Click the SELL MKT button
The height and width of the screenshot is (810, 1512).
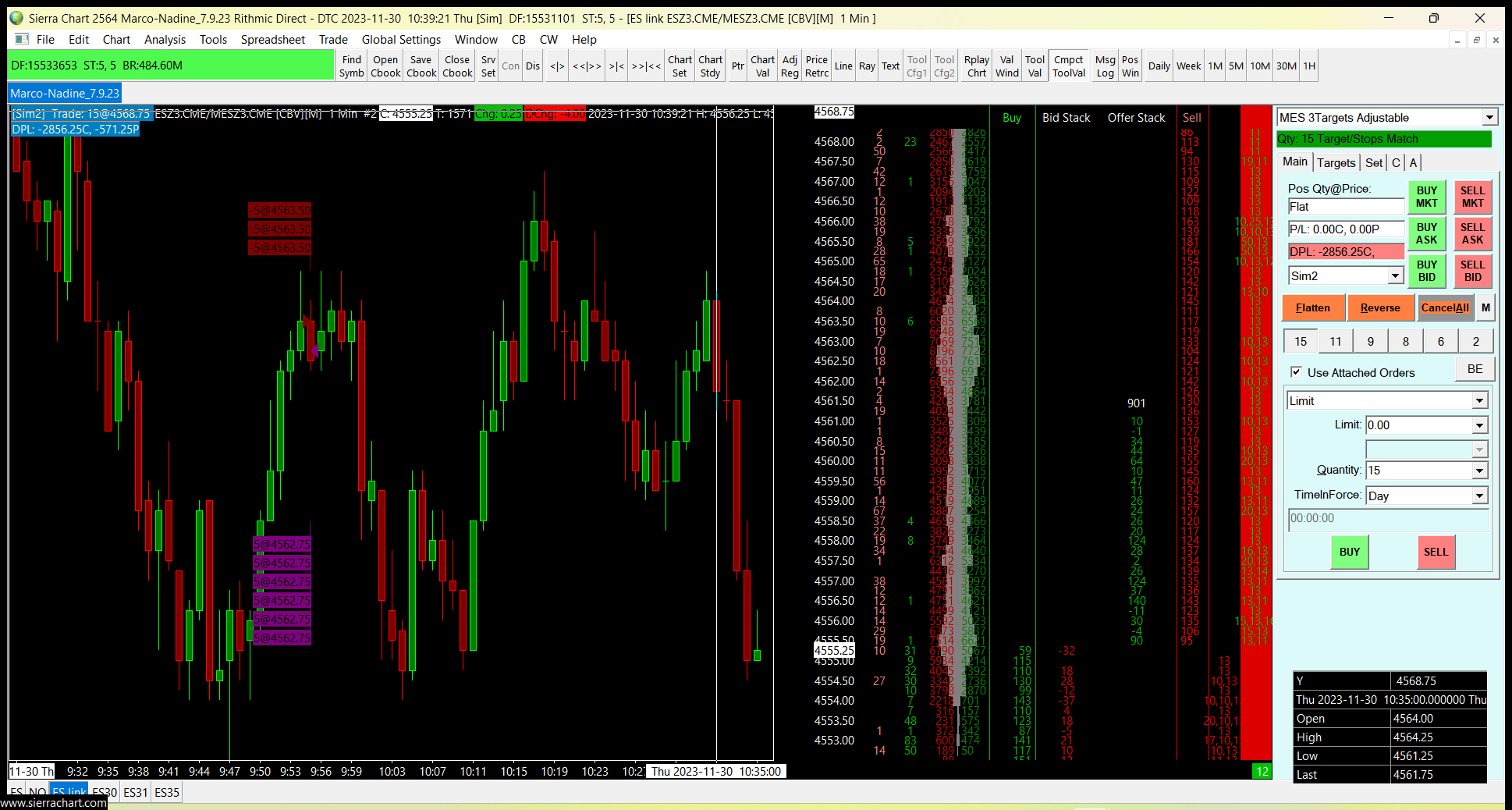(x=1472, y=197)
